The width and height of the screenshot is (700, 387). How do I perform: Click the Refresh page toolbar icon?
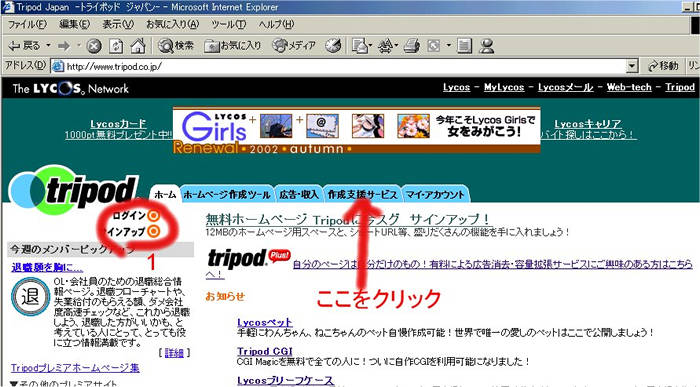(x=116, y=46)
